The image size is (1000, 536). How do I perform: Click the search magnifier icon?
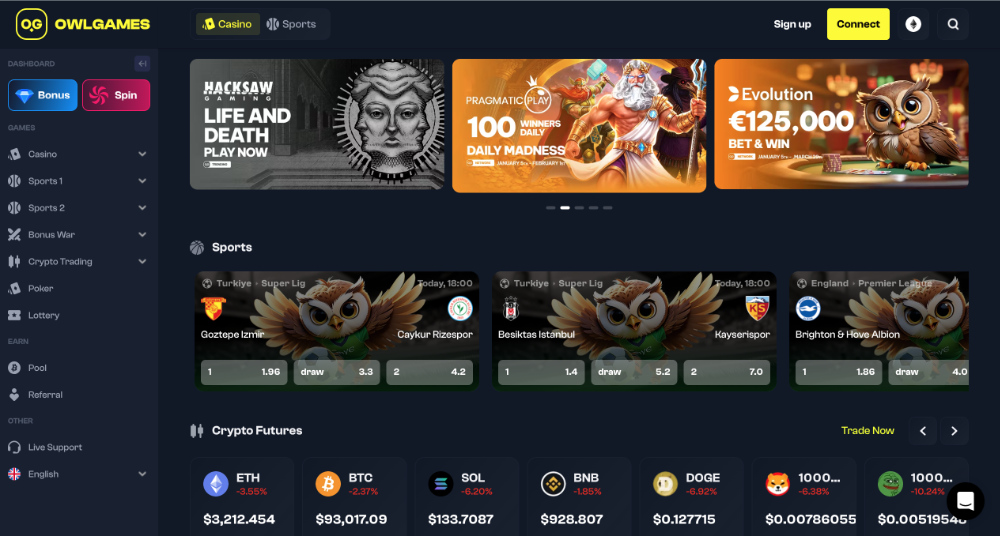pyautogui.click(x=953, y=24)
